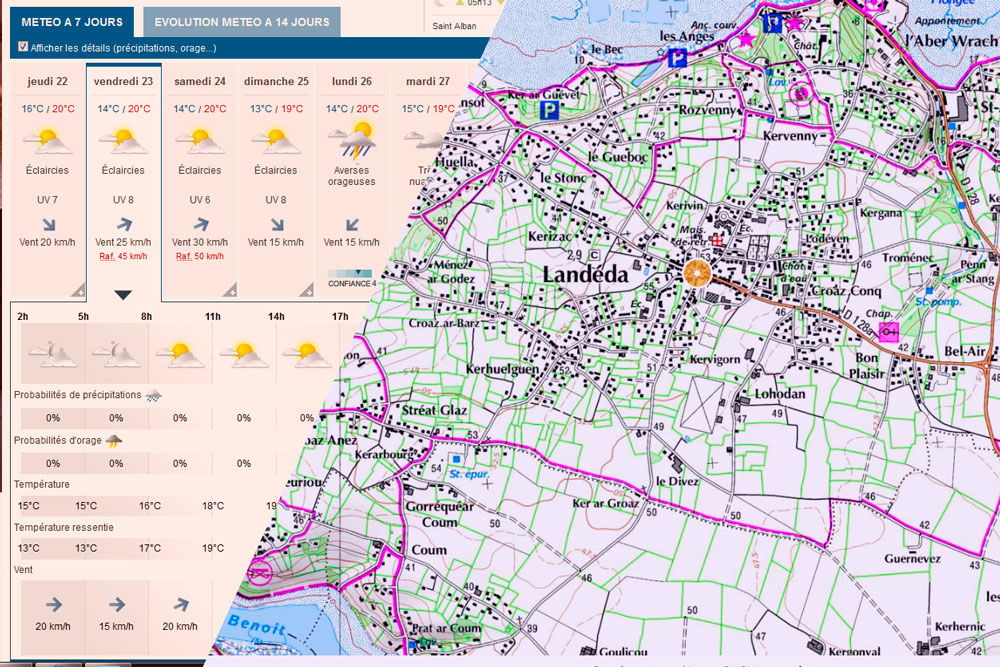Collapse vendredi 23 details black arrow
The image size is (1000, 667).
[x=123, y=295]
